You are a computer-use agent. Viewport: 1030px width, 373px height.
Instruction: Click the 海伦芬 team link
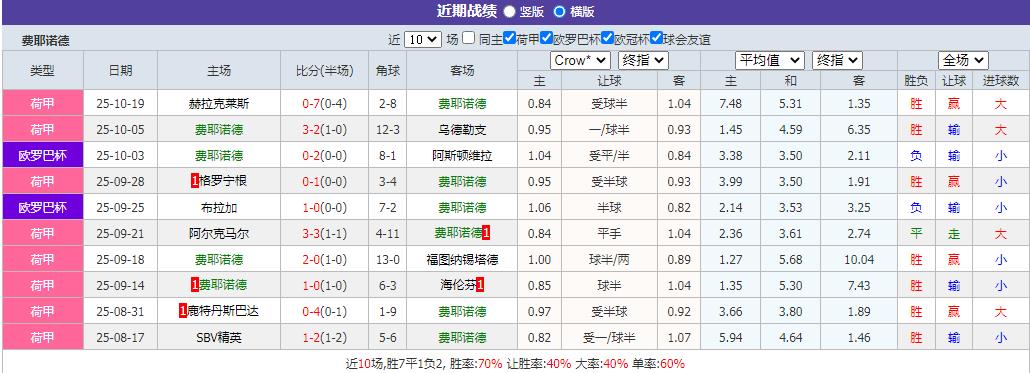tap(458, 286)
